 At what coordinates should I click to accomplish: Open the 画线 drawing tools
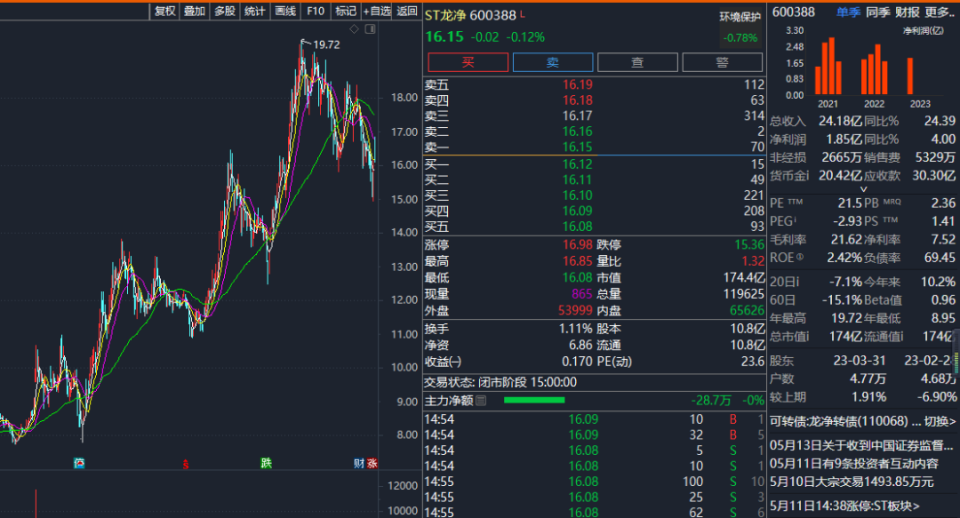(285, 11)
